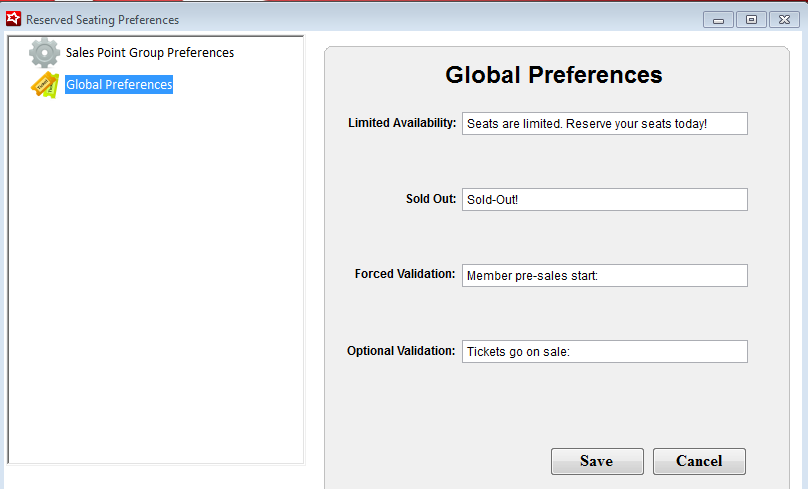Click the Limited Availability text field
808x489 pixels.
tap(604, 123)
